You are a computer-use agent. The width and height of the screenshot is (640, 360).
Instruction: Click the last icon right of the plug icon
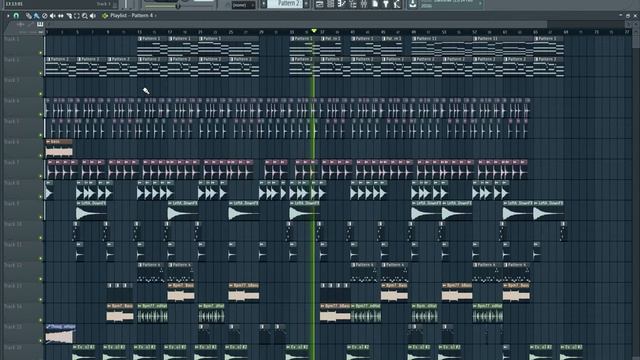(x=397, y=4)
